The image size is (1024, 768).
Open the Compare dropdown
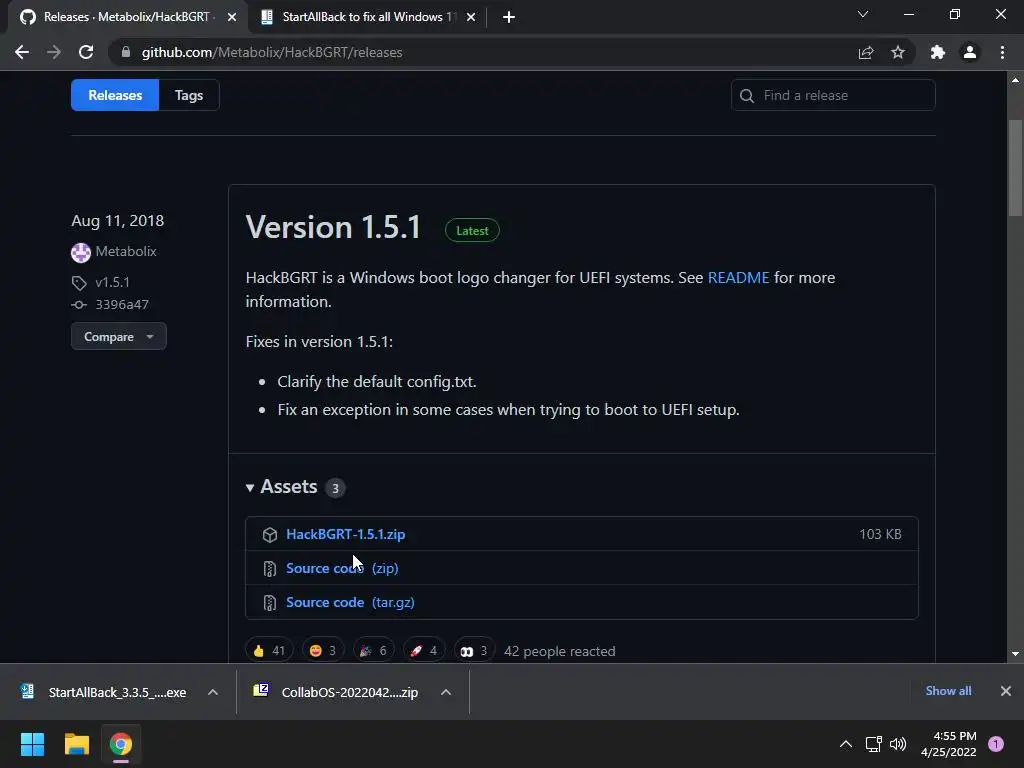coord(119,336)
